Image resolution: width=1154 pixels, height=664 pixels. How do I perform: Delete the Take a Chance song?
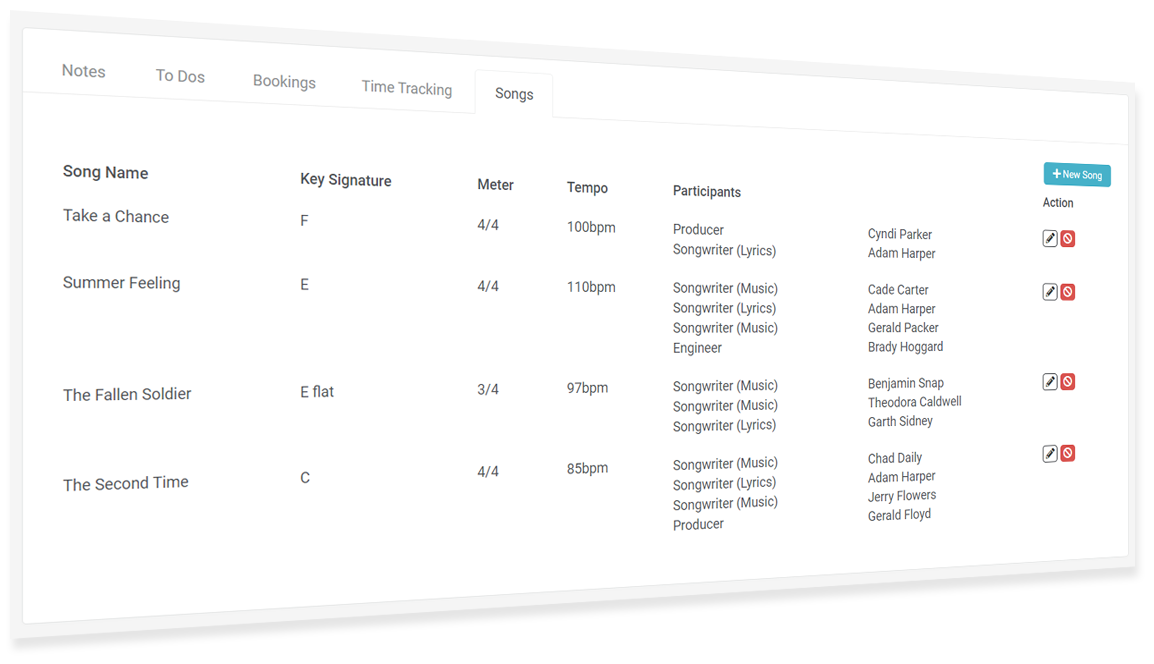1068,239
